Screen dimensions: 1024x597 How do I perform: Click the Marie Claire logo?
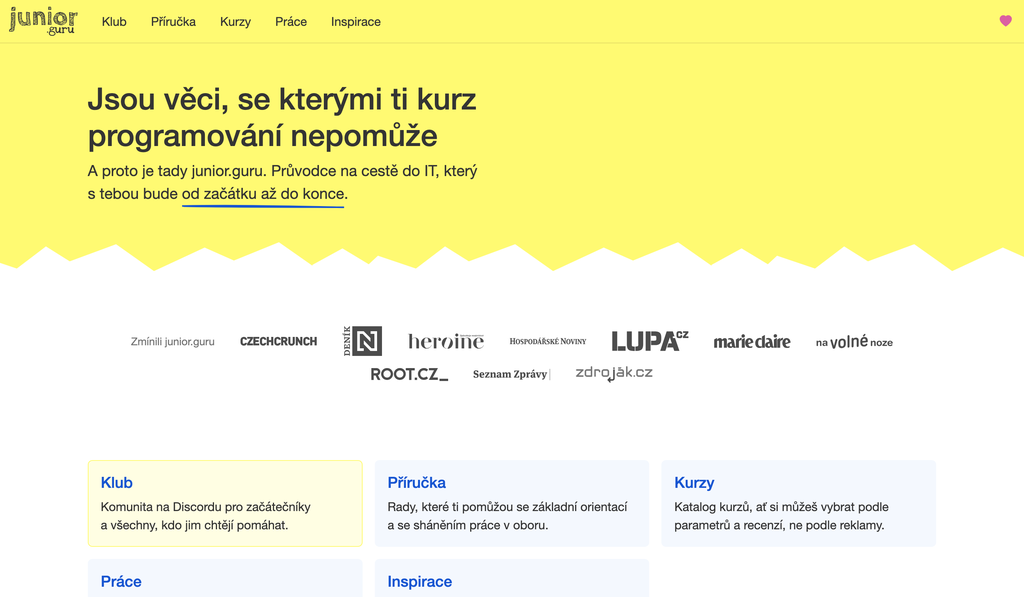tap(751, 342)
